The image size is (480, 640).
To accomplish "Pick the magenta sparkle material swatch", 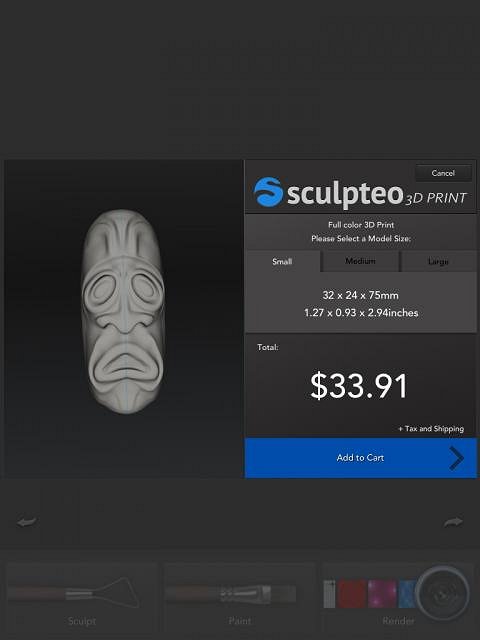I will (x=382, y=594).
